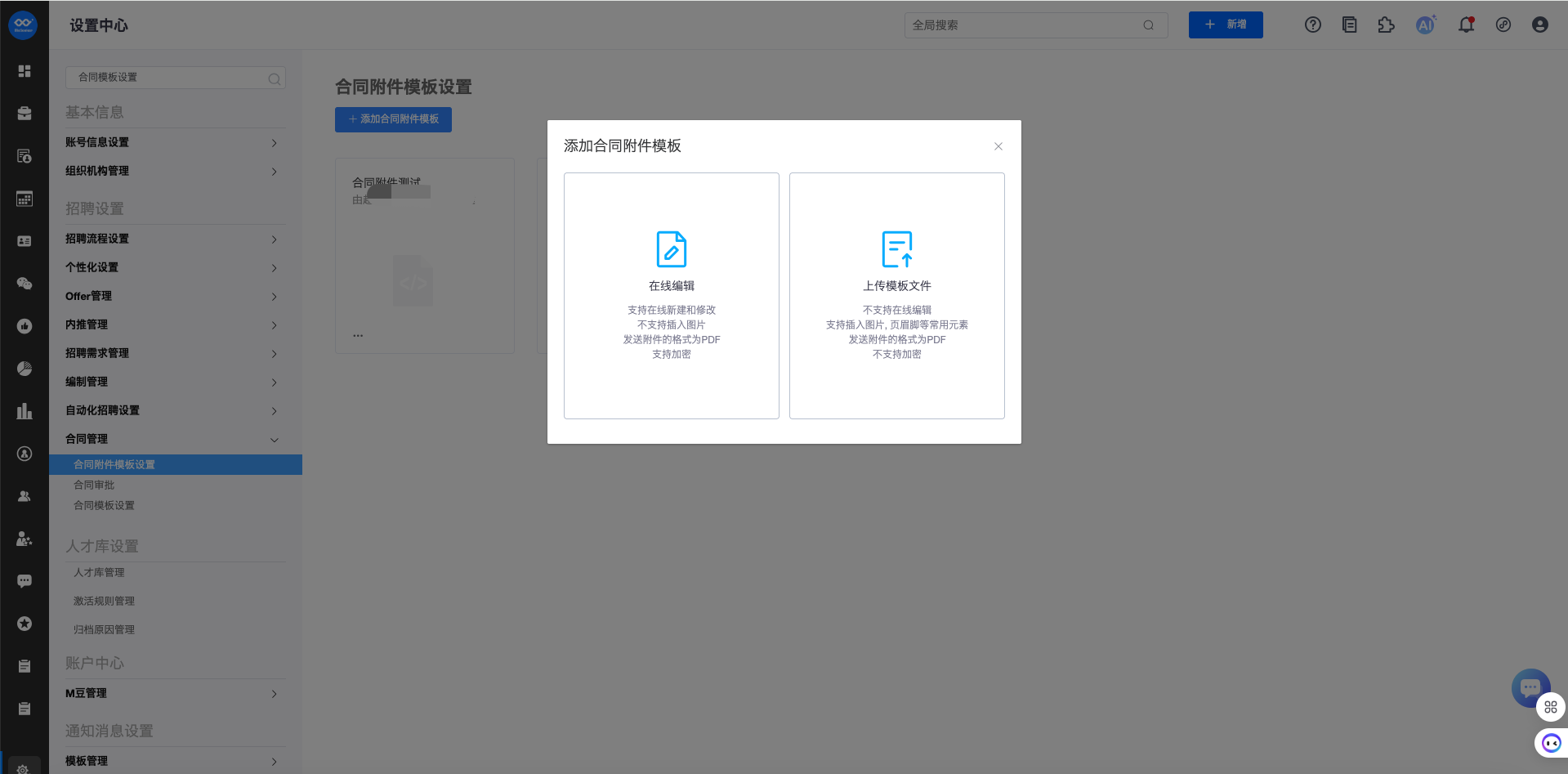This screenshot has width=1568, height=774.
Task: Open the thumbs-up icon in left rail
Action: [25, 326]
